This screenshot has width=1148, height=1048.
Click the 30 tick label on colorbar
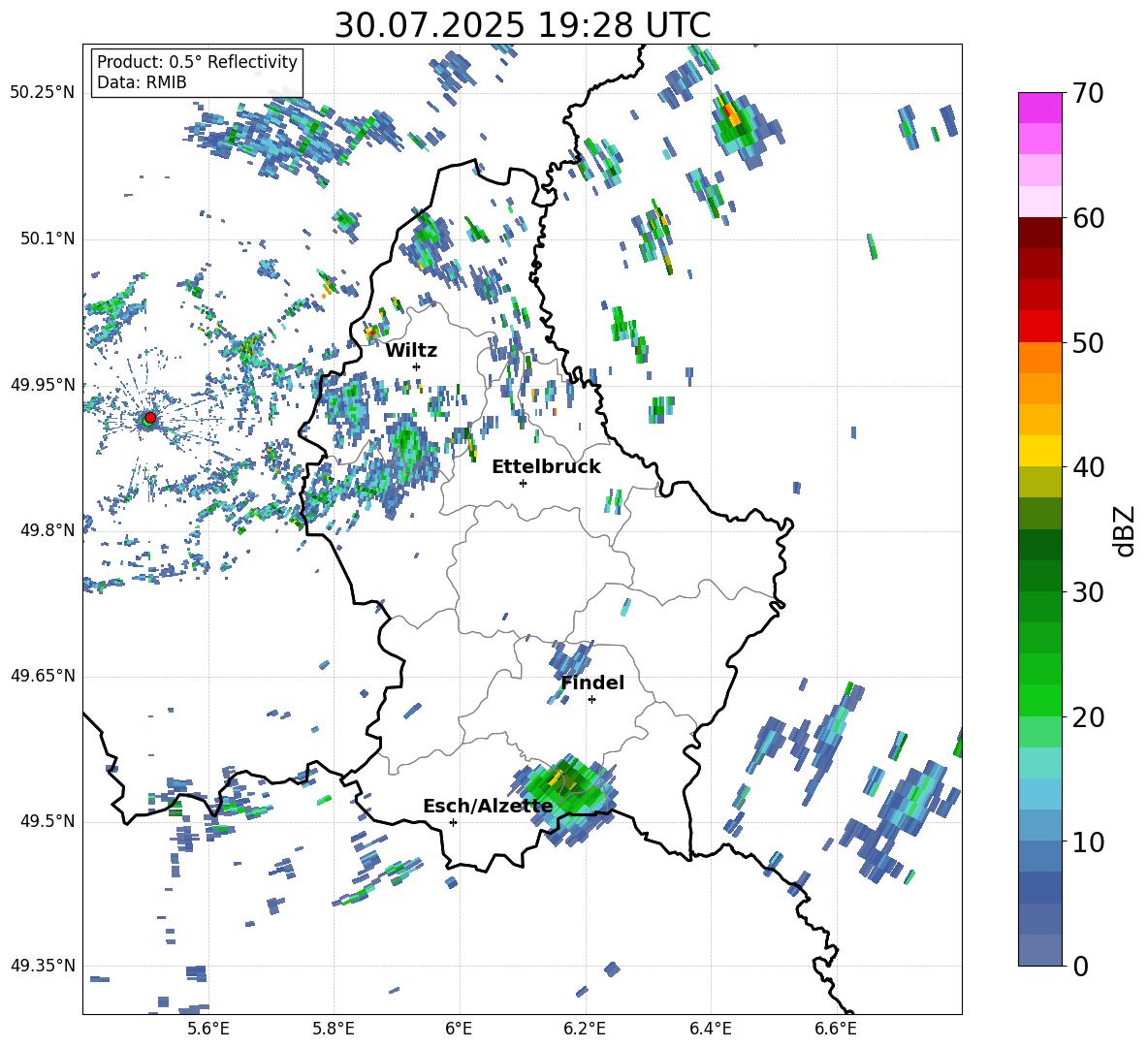[1088, 592]
